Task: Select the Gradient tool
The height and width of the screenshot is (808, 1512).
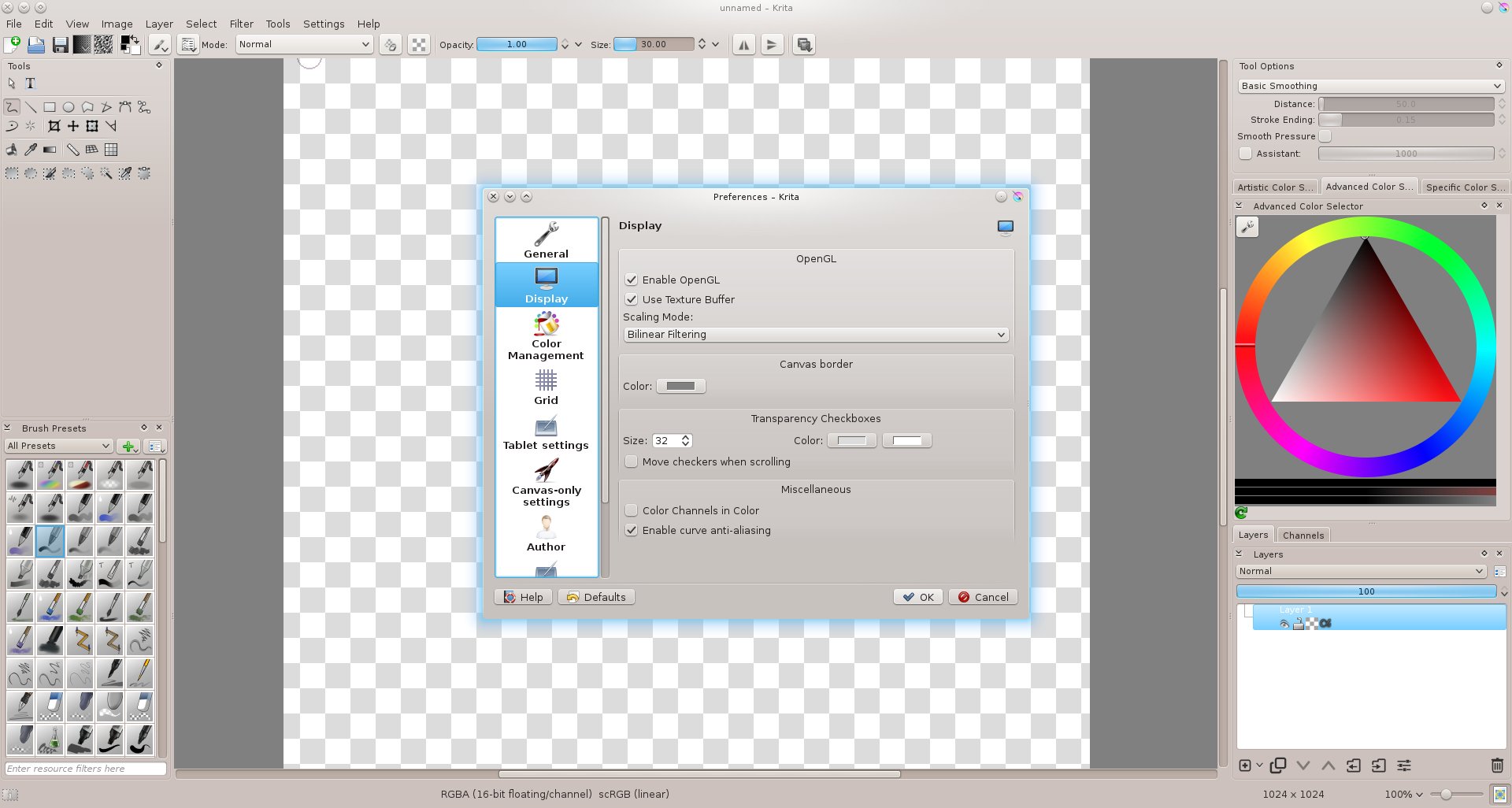Action: point(50,150)
